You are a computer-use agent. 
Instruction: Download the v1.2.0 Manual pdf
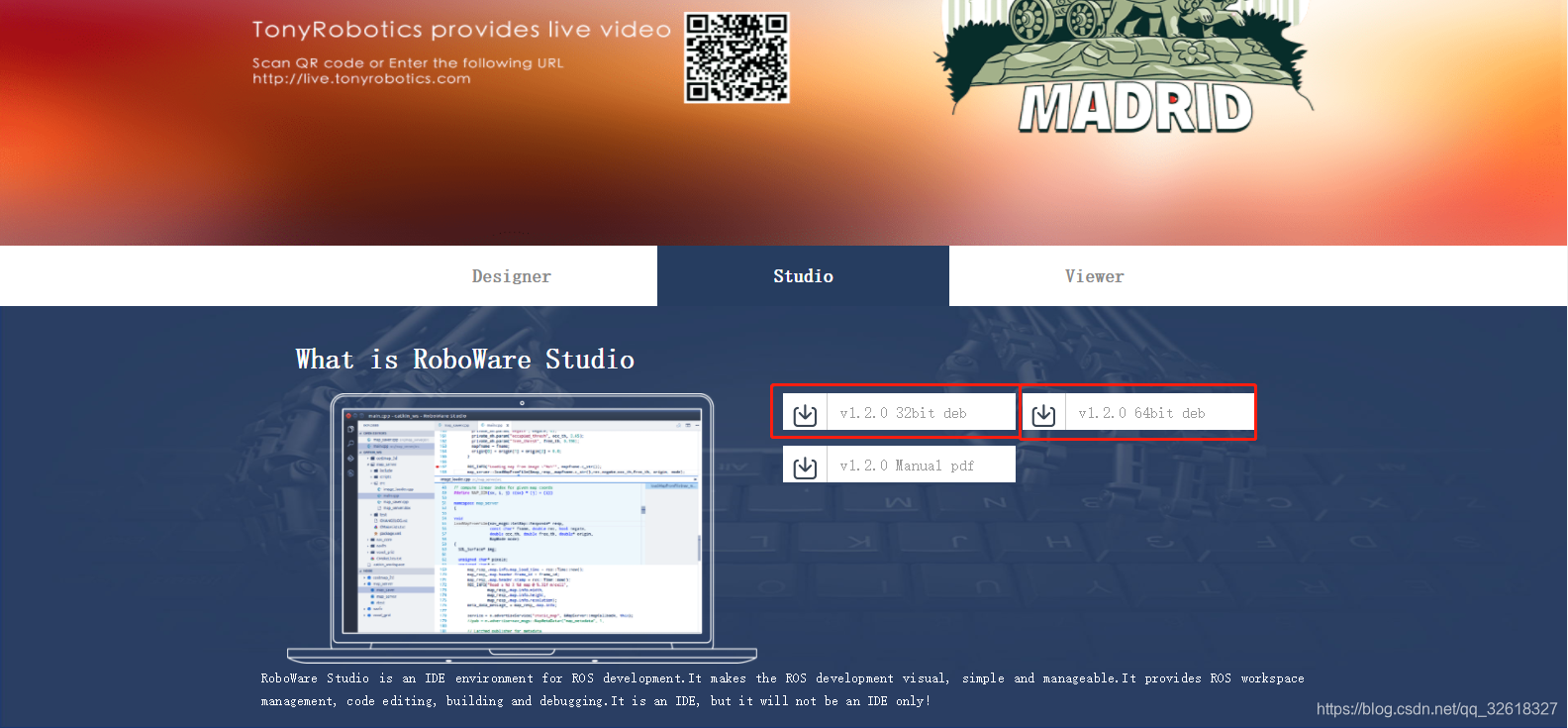tap(899, 465)
